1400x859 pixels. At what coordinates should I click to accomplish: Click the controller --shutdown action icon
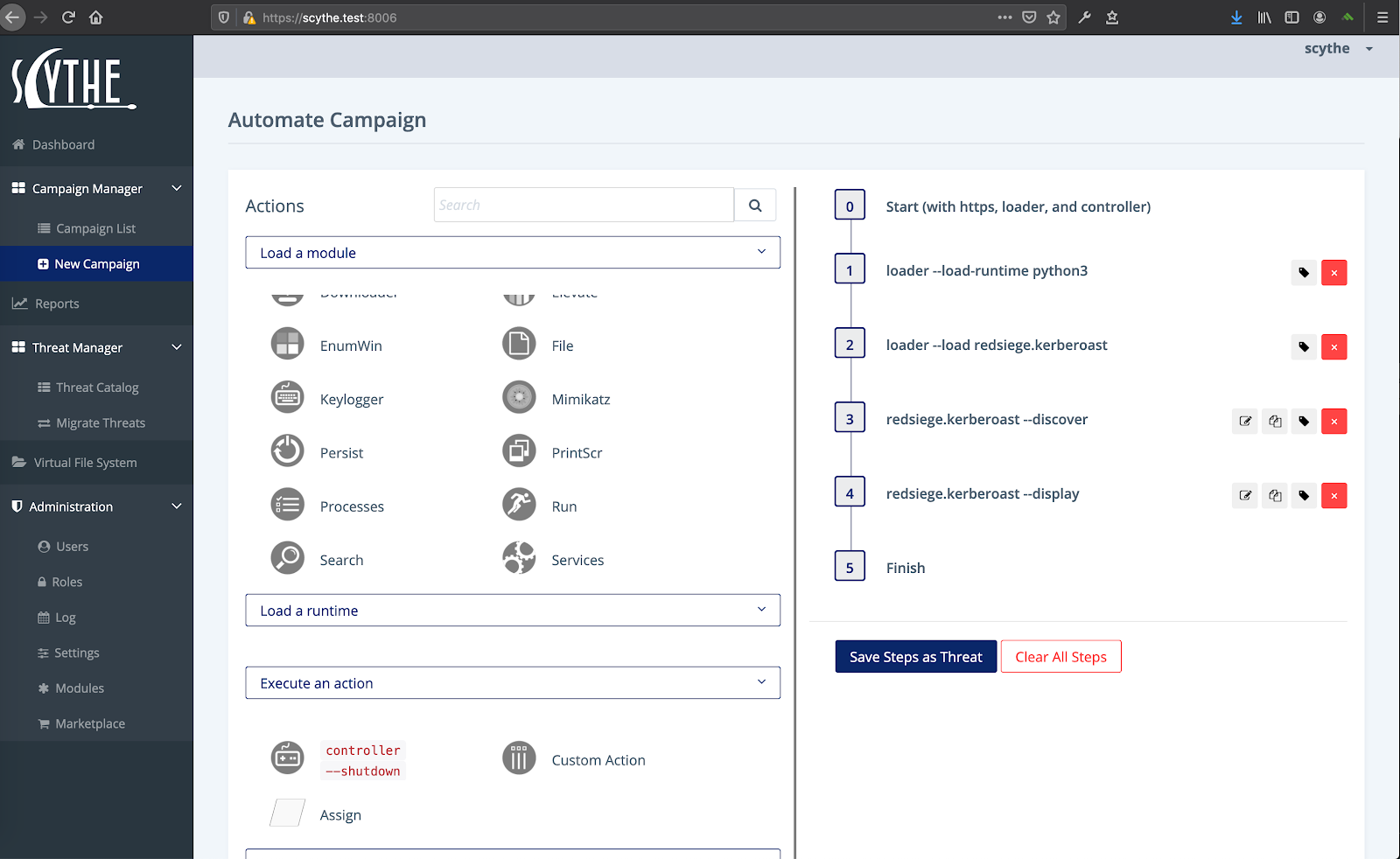pyautogui.click(x=287, y=758)
